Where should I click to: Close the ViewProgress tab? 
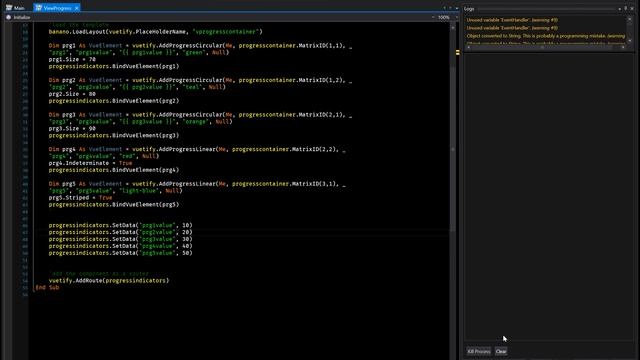pos(76,8)
